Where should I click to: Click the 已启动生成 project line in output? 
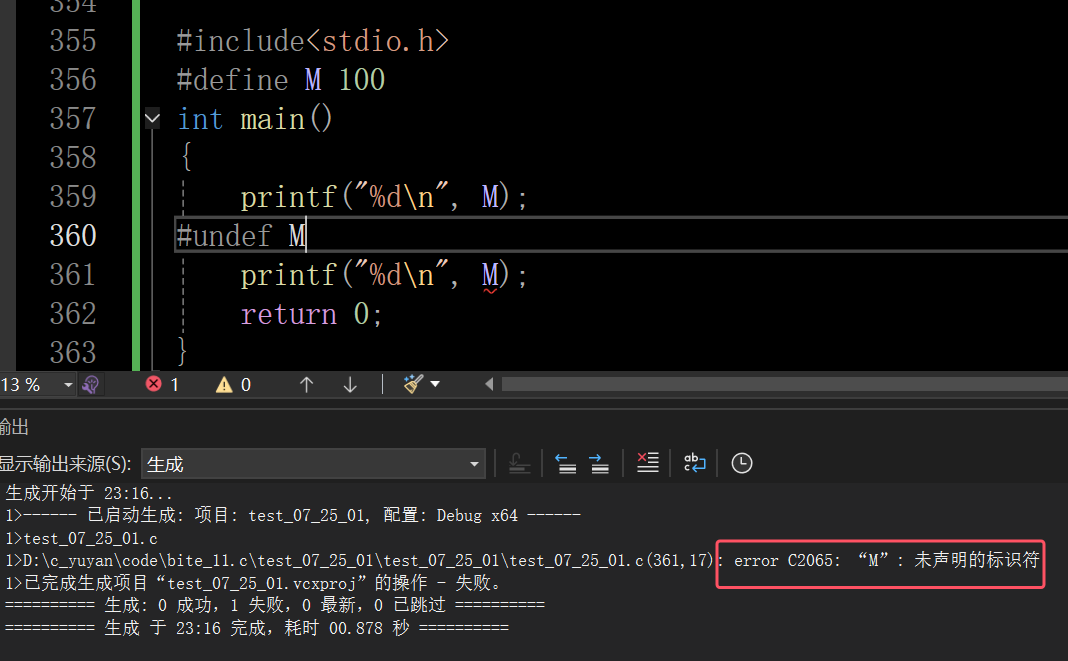pos(293,516)
